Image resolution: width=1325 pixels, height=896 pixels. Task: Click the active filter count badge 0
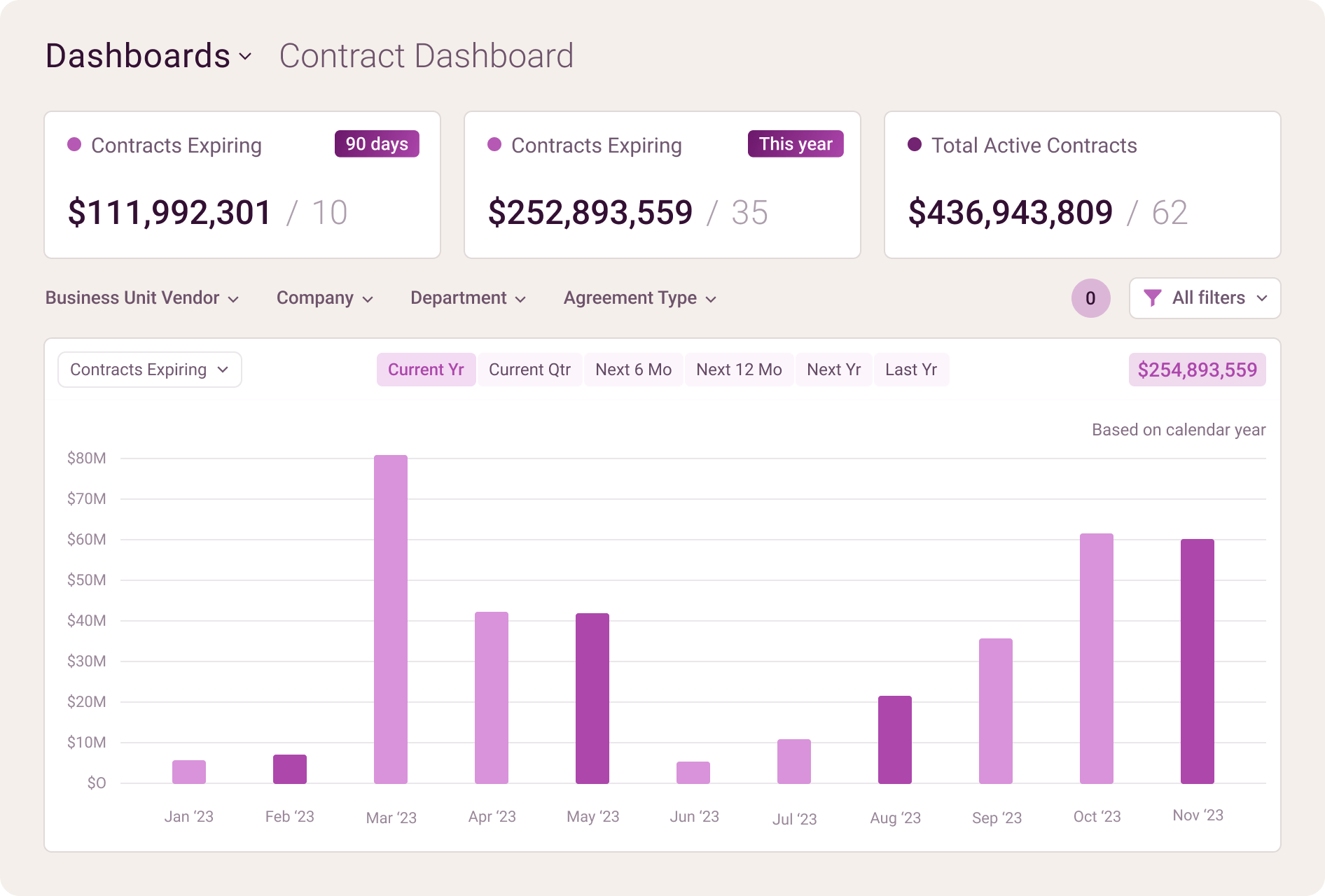1090,298
